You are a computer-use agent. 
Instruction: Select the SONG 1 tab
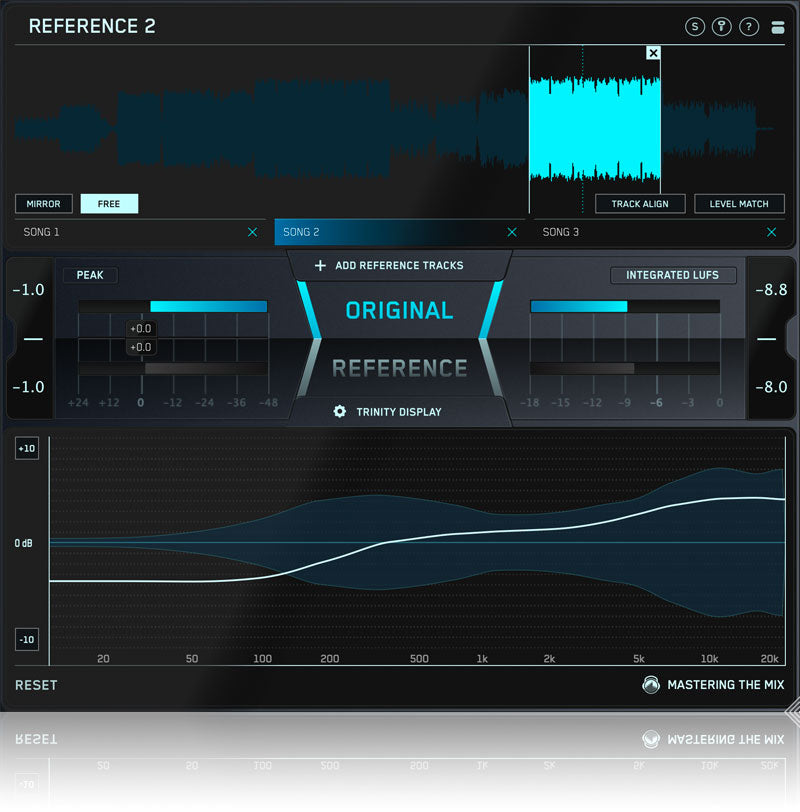tap(140, 232)
